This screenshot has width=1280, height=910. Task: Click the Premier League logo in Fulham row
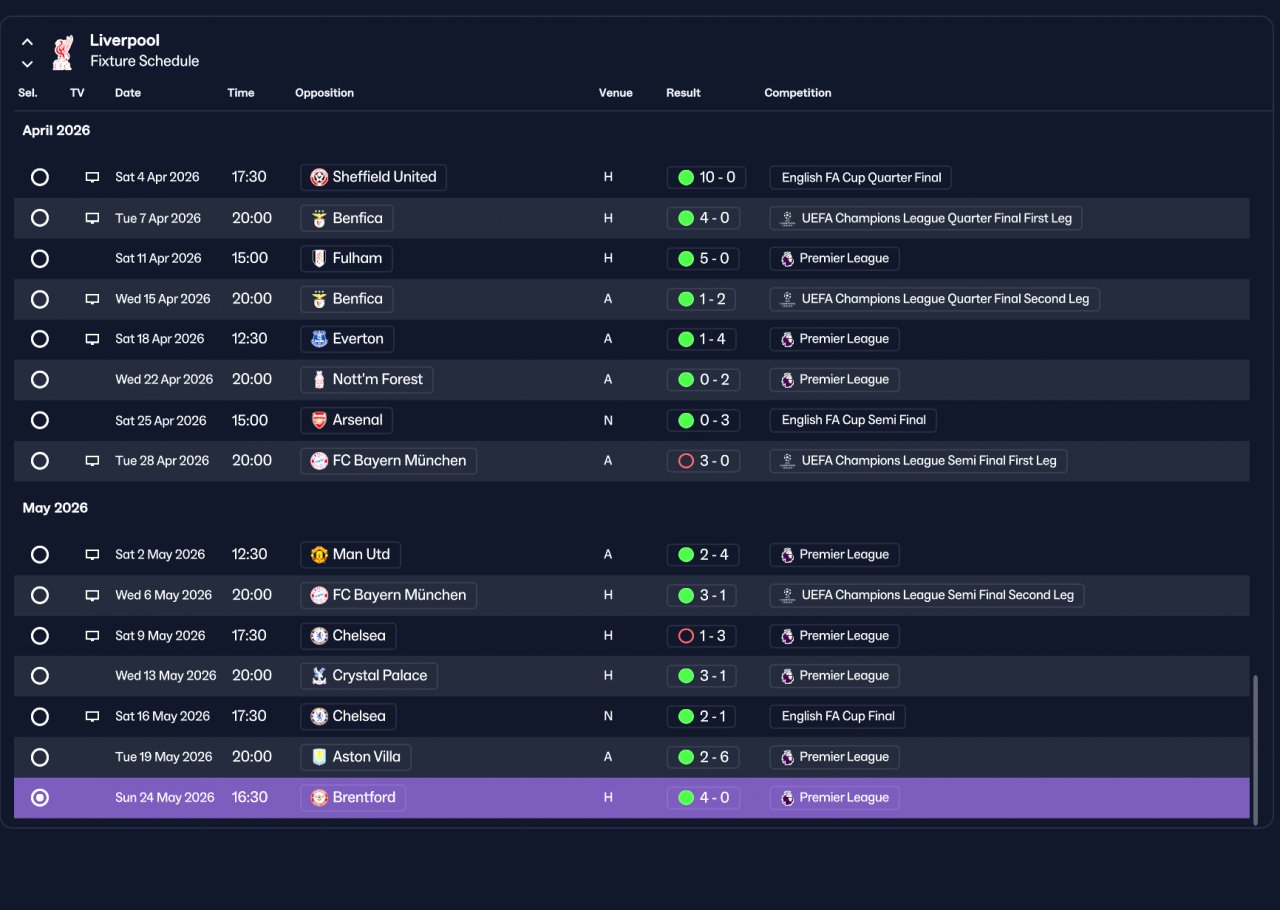point(788,258)
